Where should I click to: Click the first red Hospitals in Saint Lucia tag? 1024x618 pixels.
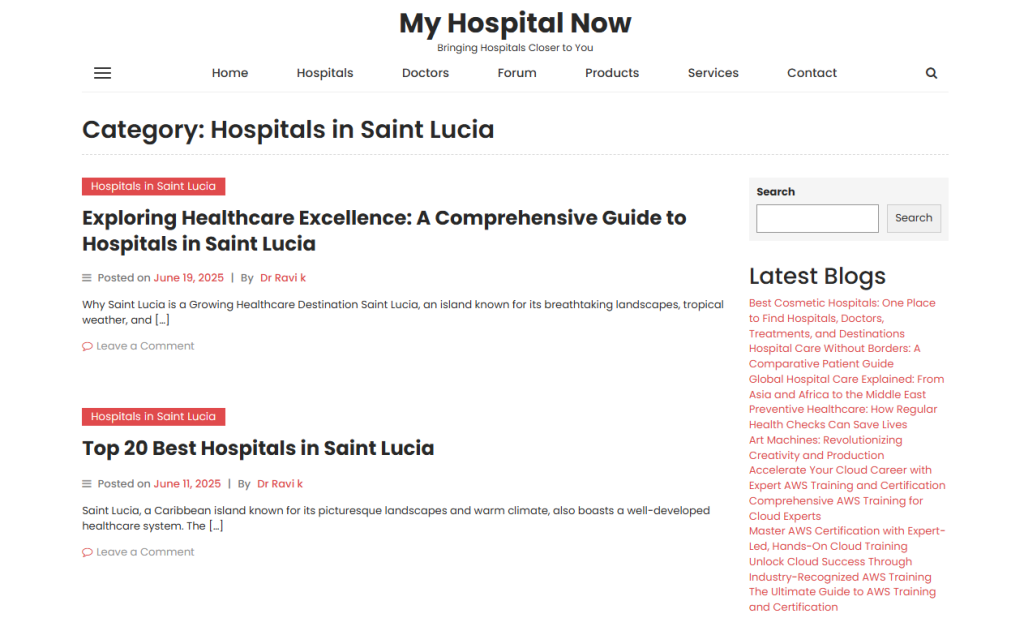click(x=153, y=186)
